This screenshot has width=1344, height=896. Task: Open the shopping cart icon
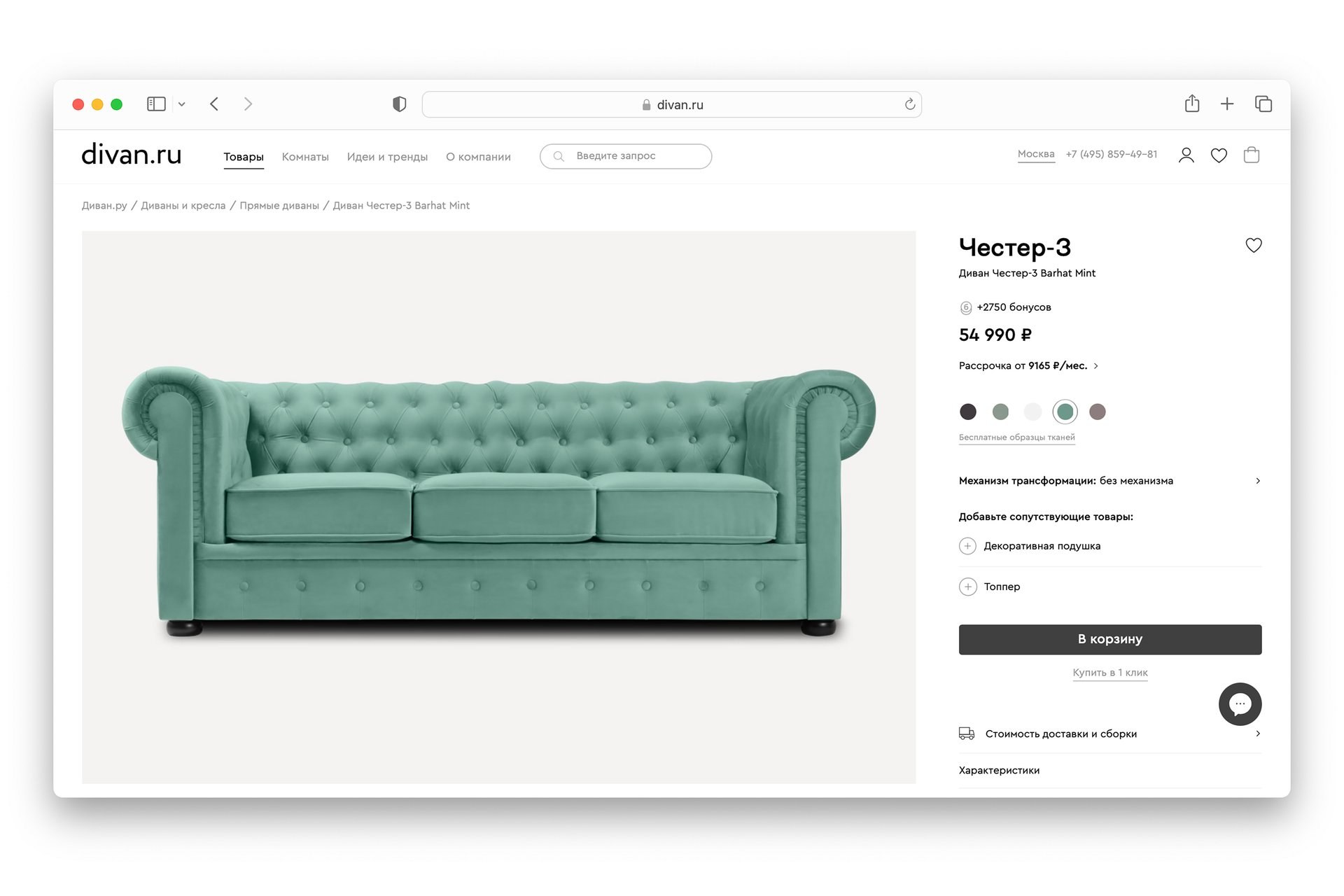[x=1252, y=155]
